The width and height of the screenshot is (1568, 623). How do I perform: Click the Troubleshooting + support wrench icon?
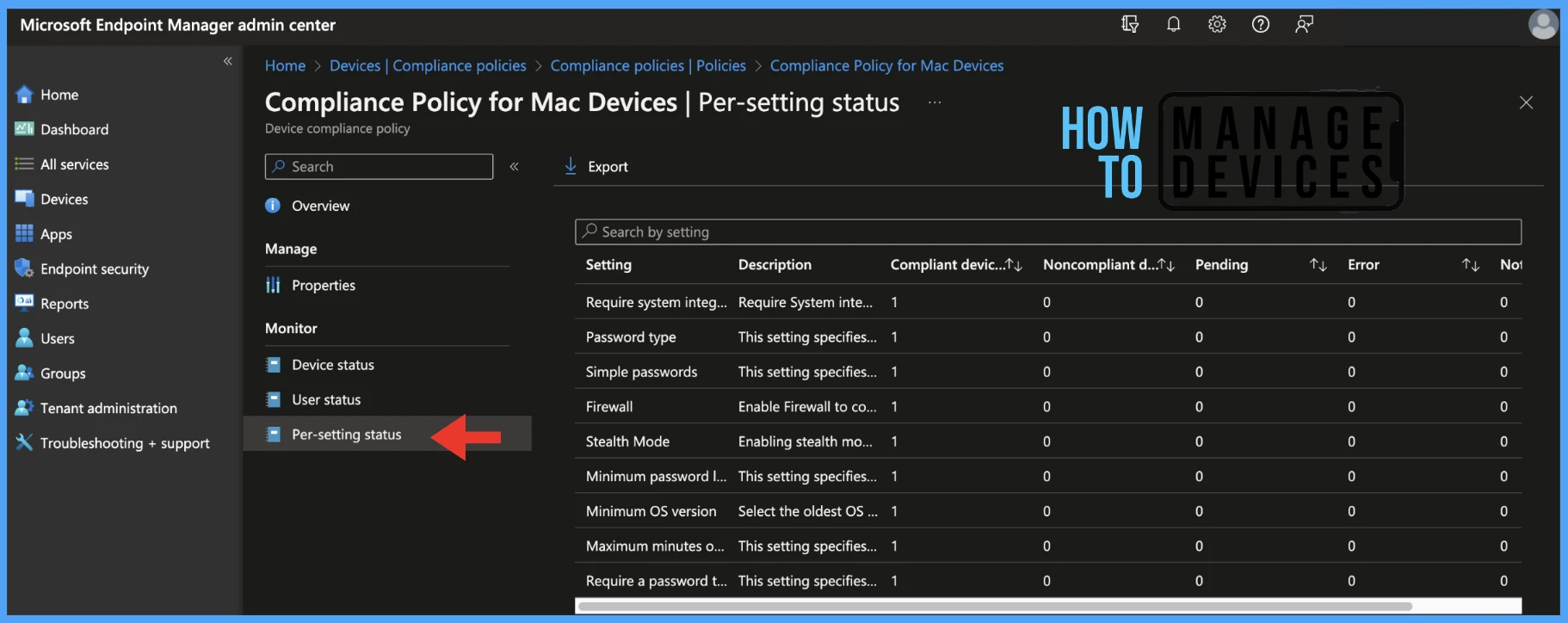tap(24, 442)
